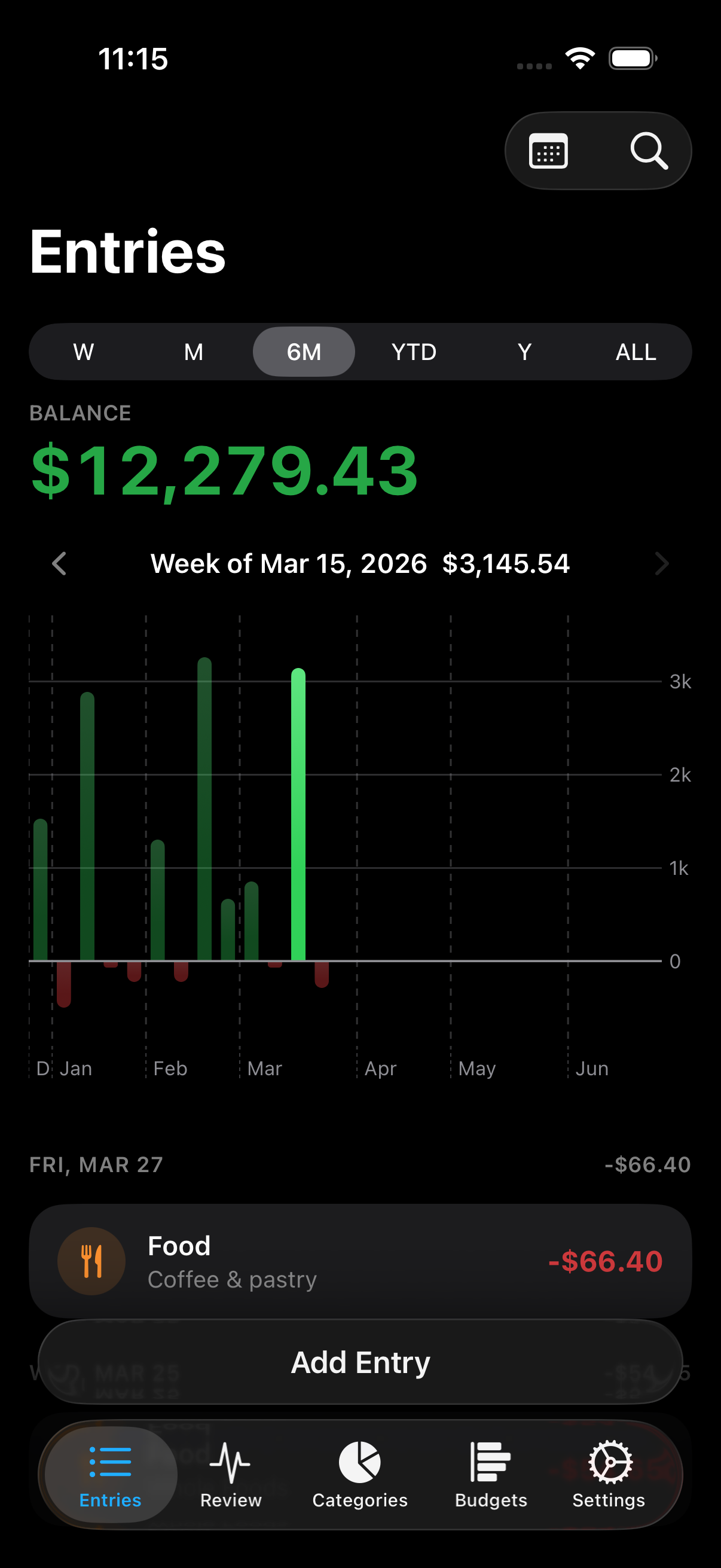Tap the Food fork-and-knife category icon

click(91, 1261)
